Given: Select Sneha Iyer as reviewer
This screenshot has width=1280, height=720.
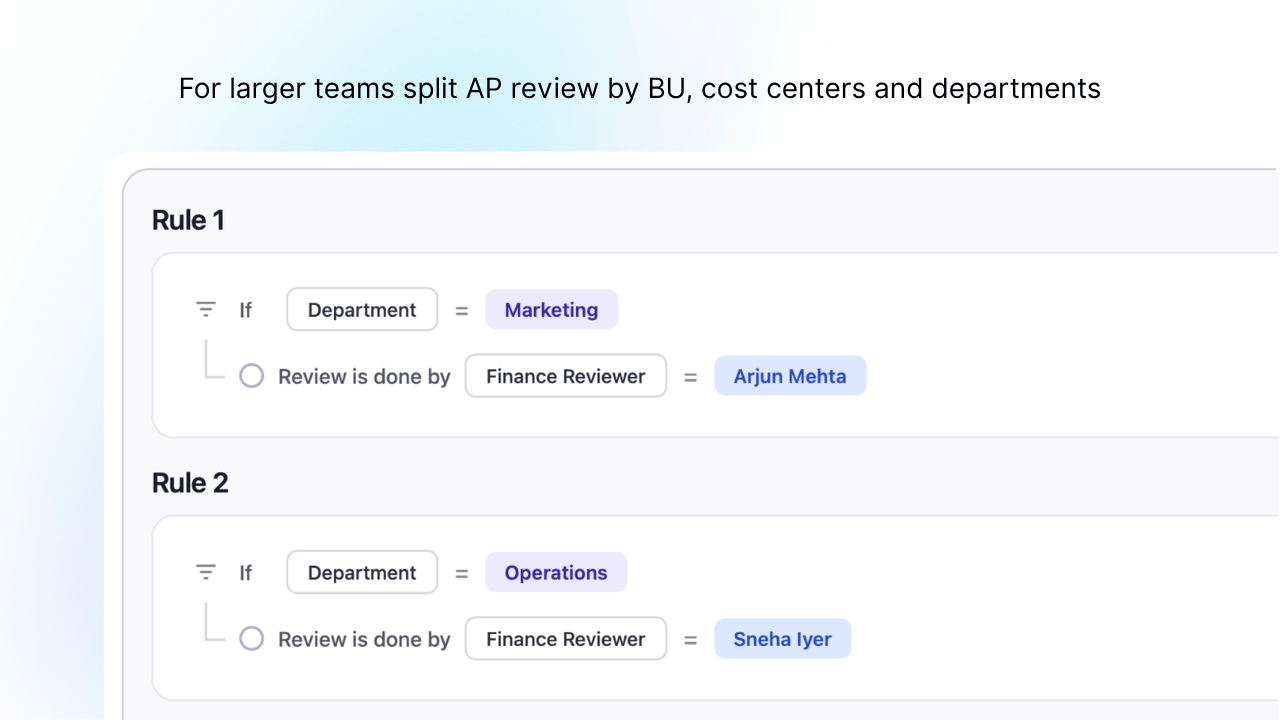Looking at the screenshot, I should pos(783,638).
